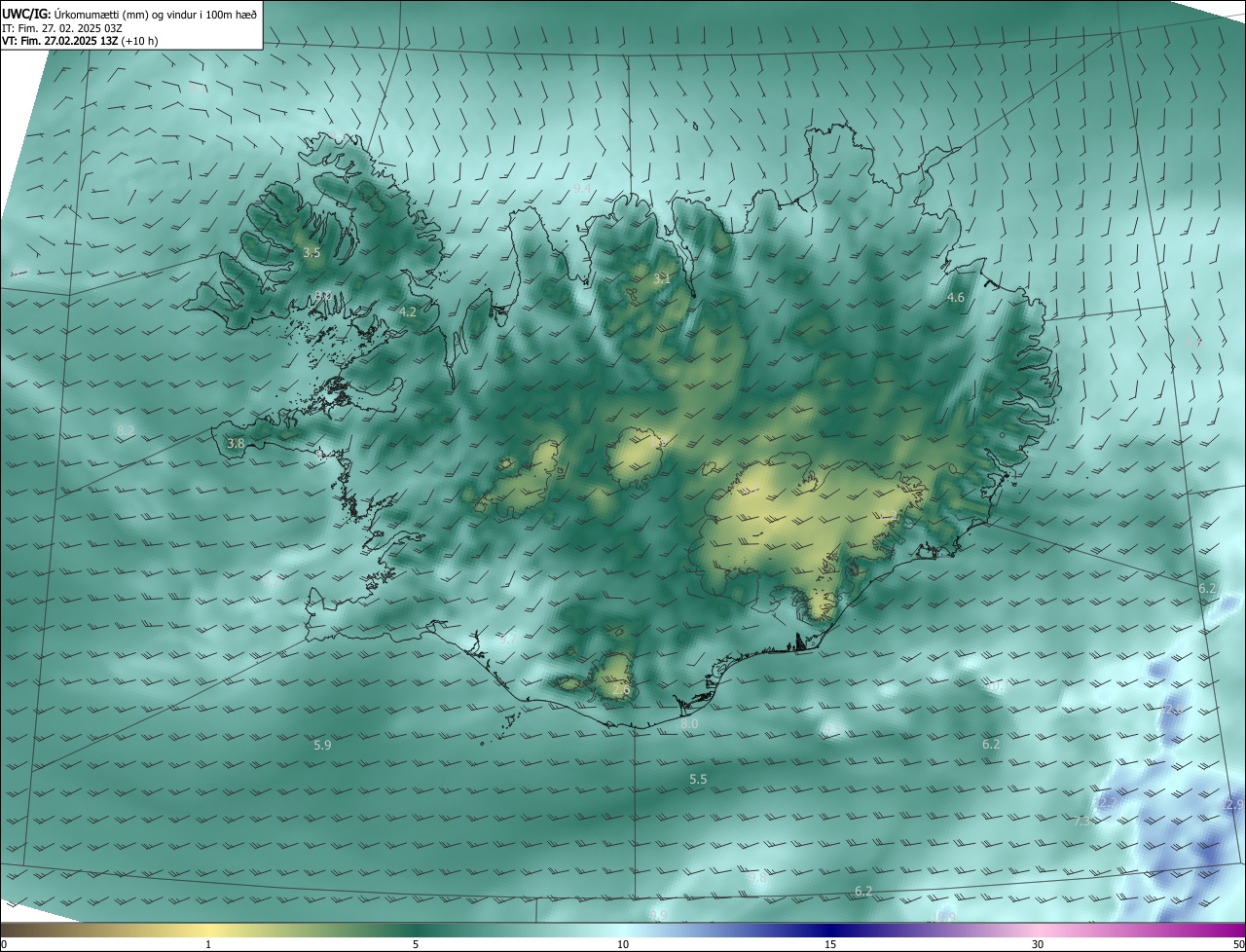Click the 30 tick label on the color scale
The width and height of the screenshot is (1246, 952).
pyautogui.click(x=1038, y=944)
